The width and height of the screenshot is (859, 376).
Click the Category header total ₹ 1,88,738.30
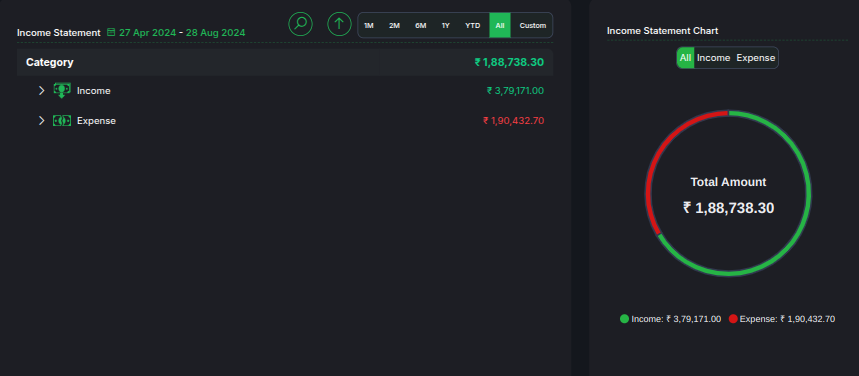[509, 62]
